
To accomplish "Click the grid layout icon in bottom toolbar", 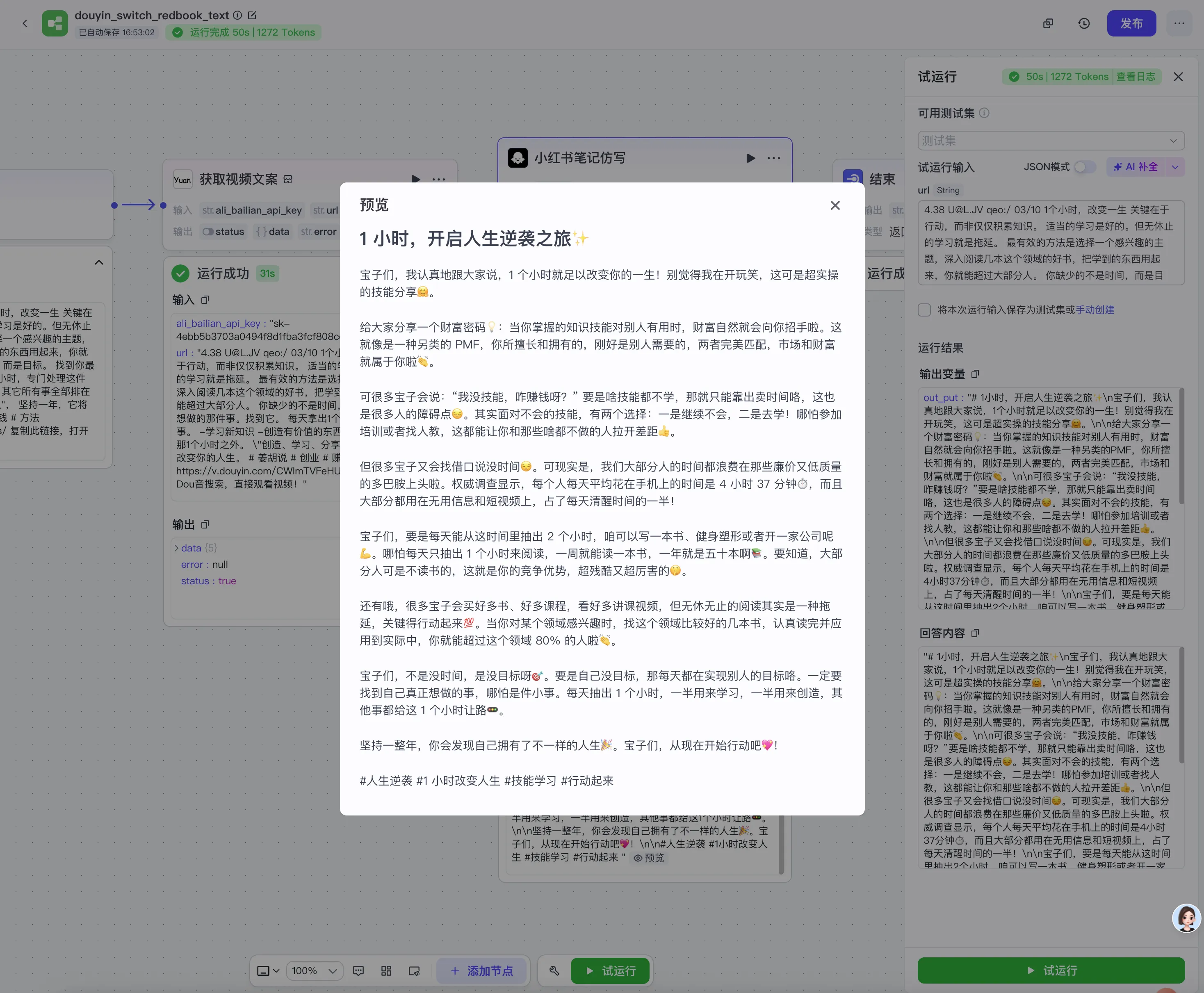I will (x=386, y=971).
